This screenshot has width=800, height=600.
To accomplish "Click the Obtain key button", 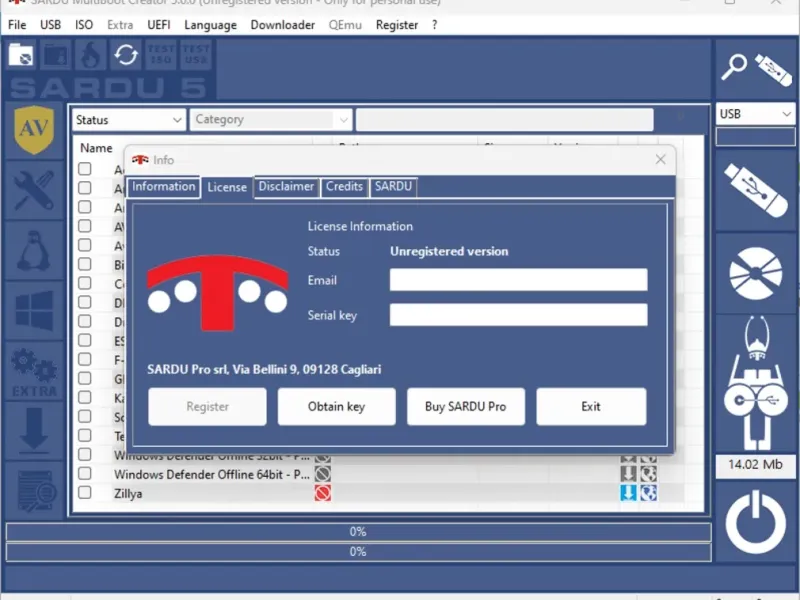I will (336, 406).
